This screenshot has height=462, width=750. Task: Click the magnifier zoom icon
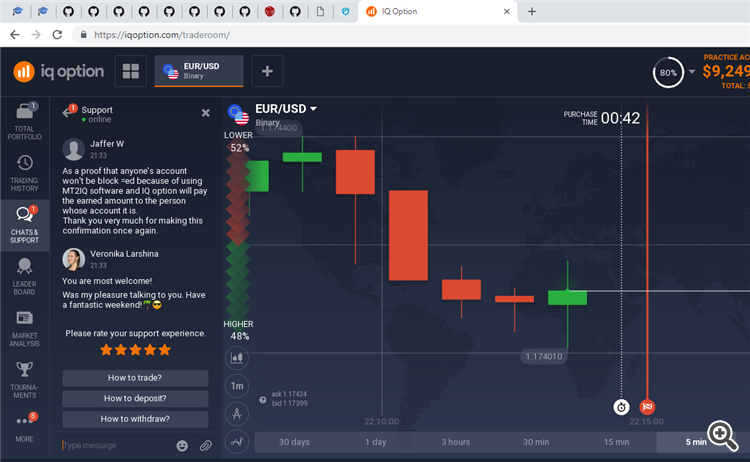tap(723, 436)
